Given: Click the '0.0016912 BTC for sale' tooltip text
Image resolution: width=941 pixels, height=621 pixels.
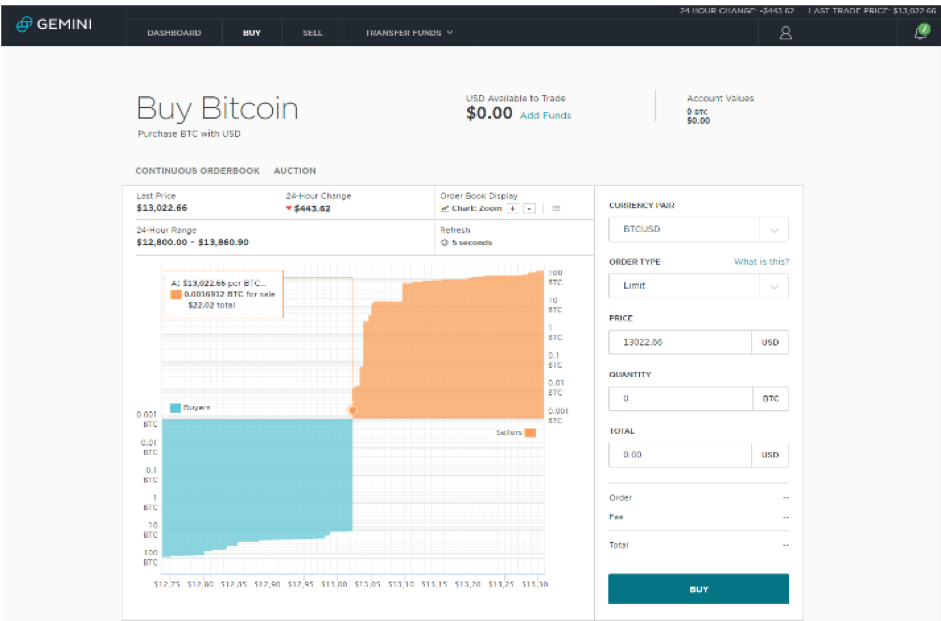Looking at the screenshot, I should [229, 294].
